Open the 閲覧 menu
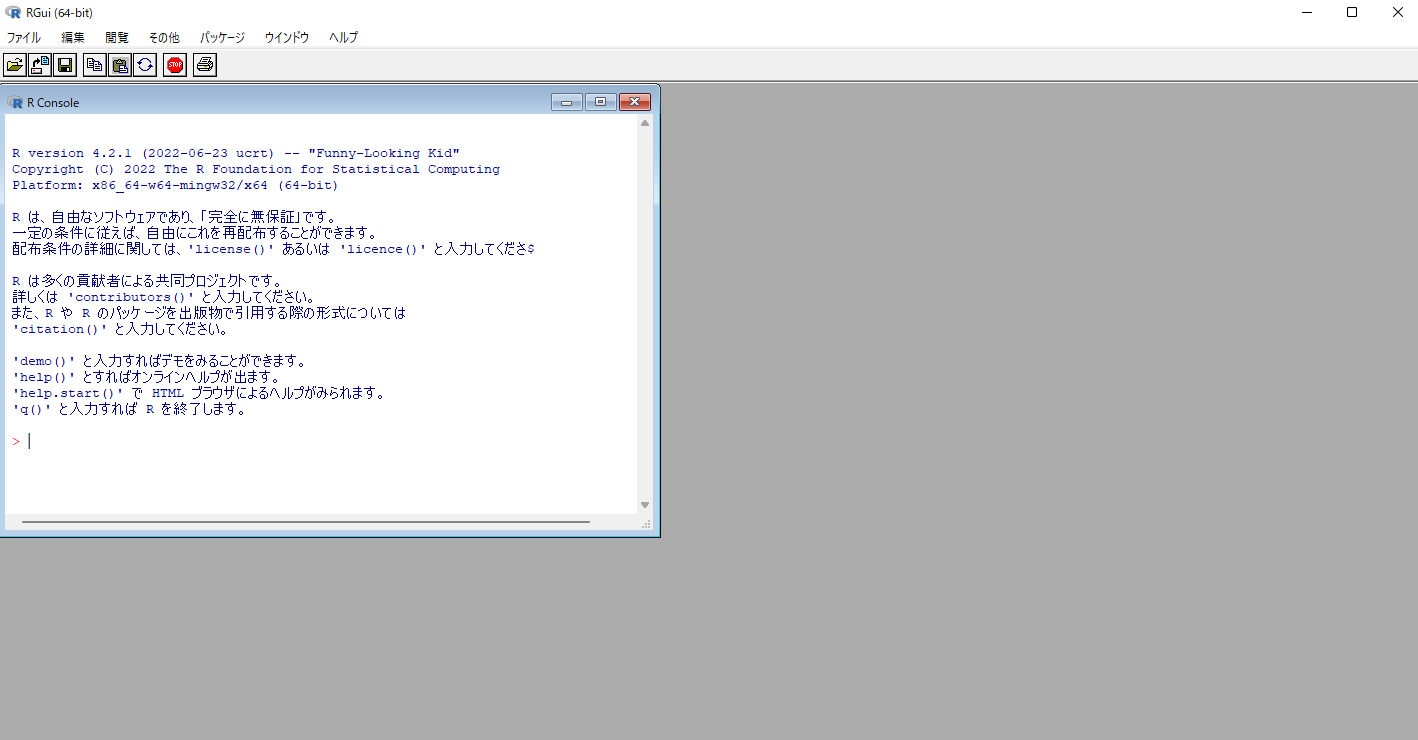The height and width of the screenshot is (740, 1418). pyautogui.click(x=117, y=37)
